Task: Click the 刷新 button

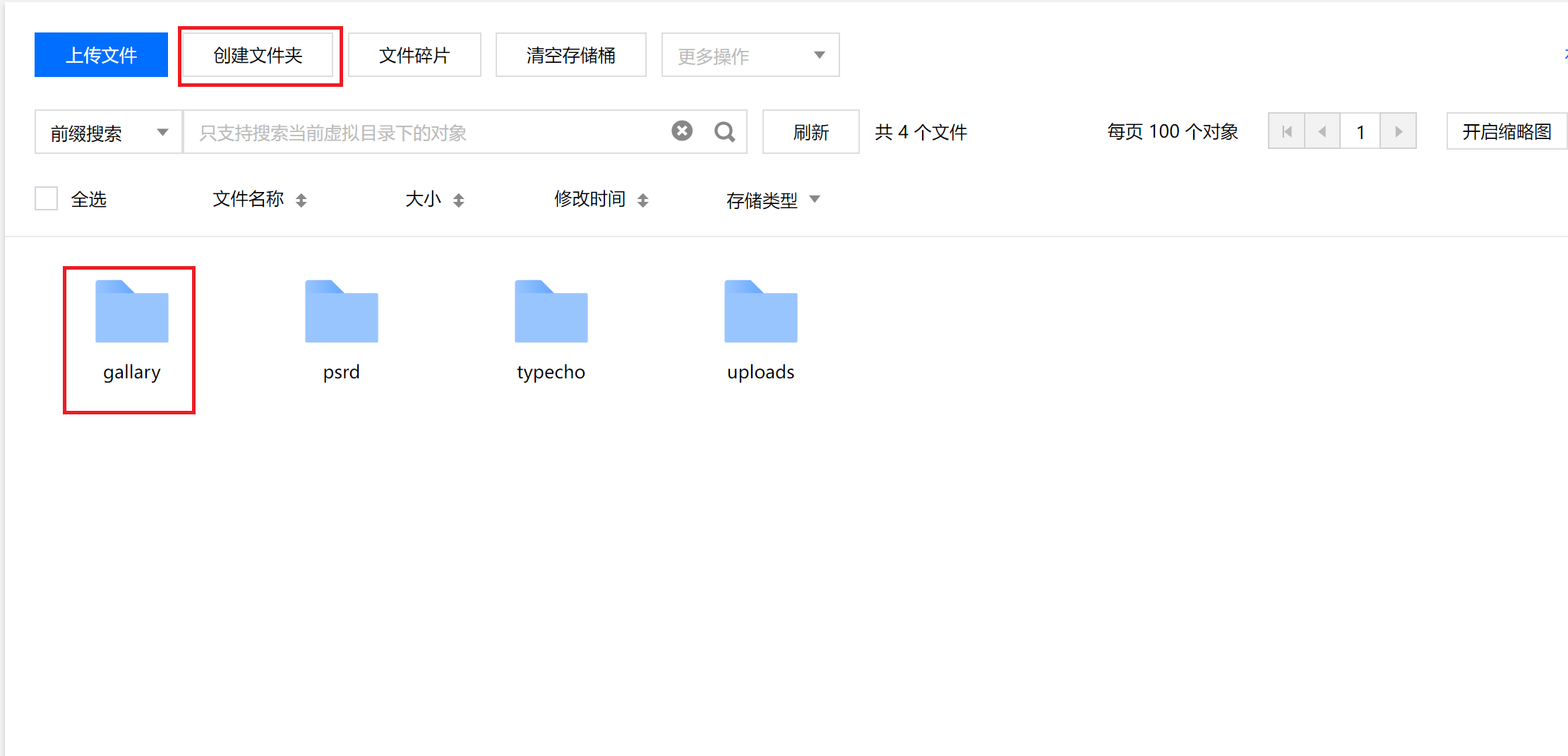Action: (811, 132)
